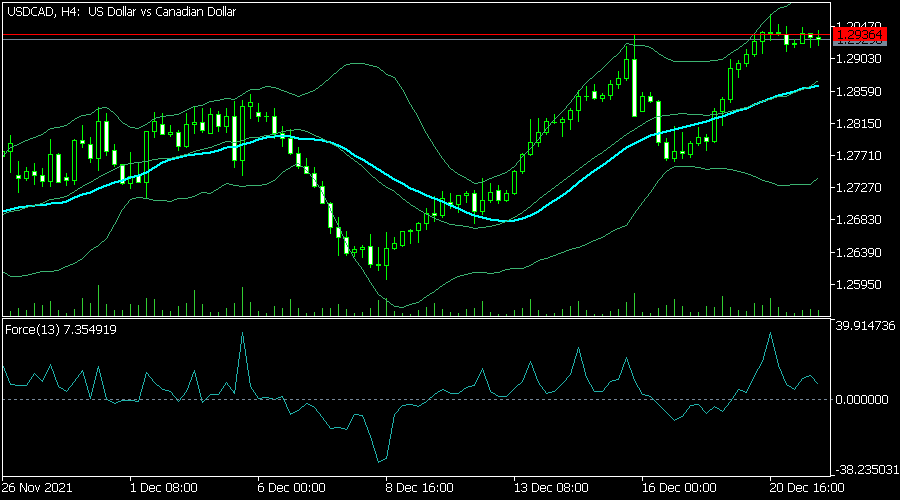900x500 pixels.
Task: Click the 39.914736 indicator scale maximum
Action: coord(866,325)
